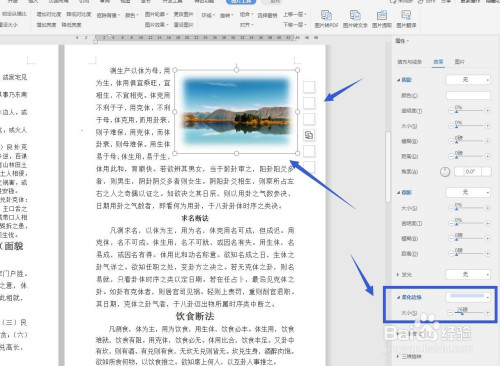500x366 pixels.
Task: Click minus icon of shadow 模糊 slider
Action: [x=451, y=141]
